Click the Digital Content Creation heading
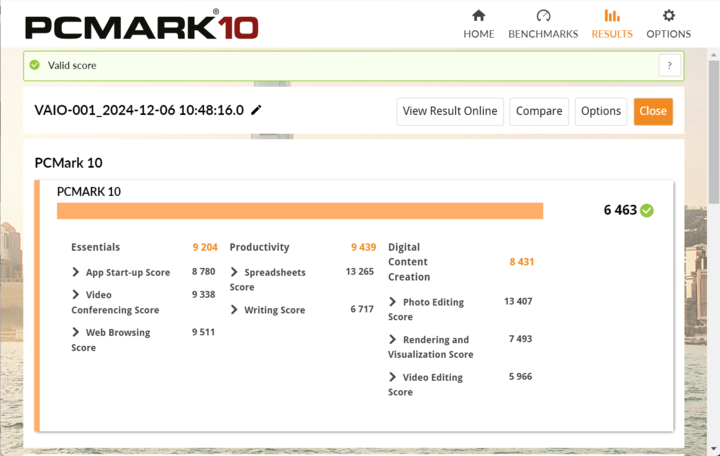720x456 pixels. tap(409, 262)
